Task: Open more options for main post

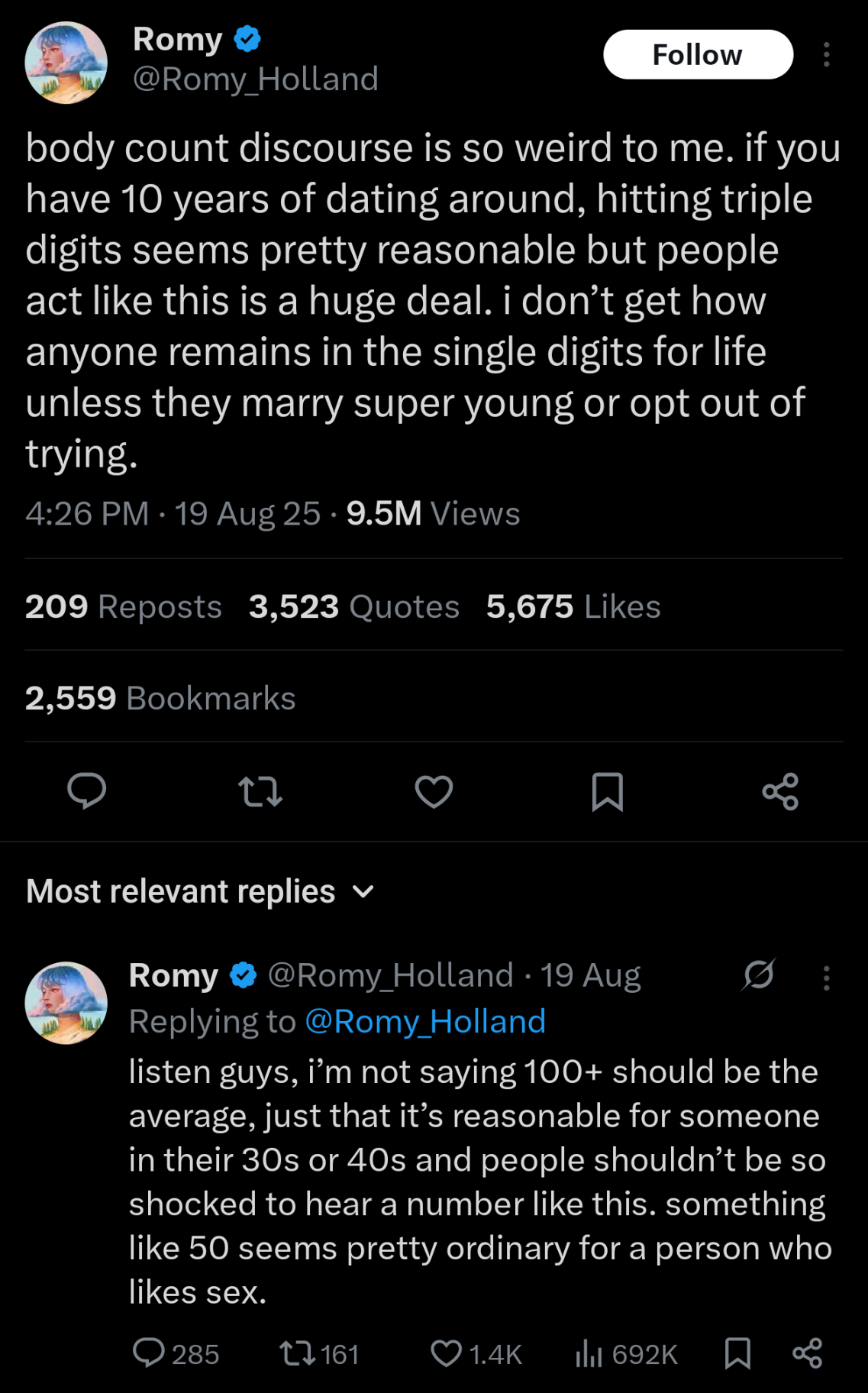Action: (826, 55)
